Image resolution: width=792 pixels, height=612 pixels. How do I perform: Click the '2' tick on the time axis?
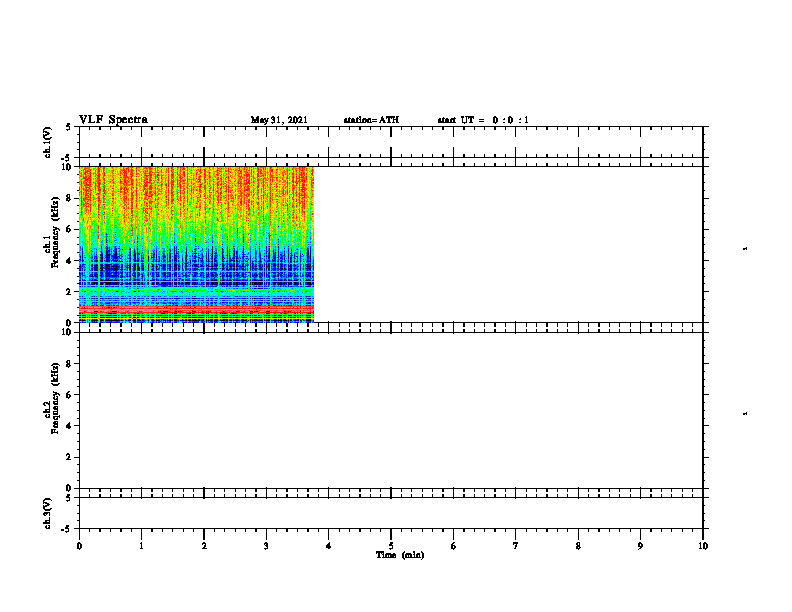coord(204,546)
